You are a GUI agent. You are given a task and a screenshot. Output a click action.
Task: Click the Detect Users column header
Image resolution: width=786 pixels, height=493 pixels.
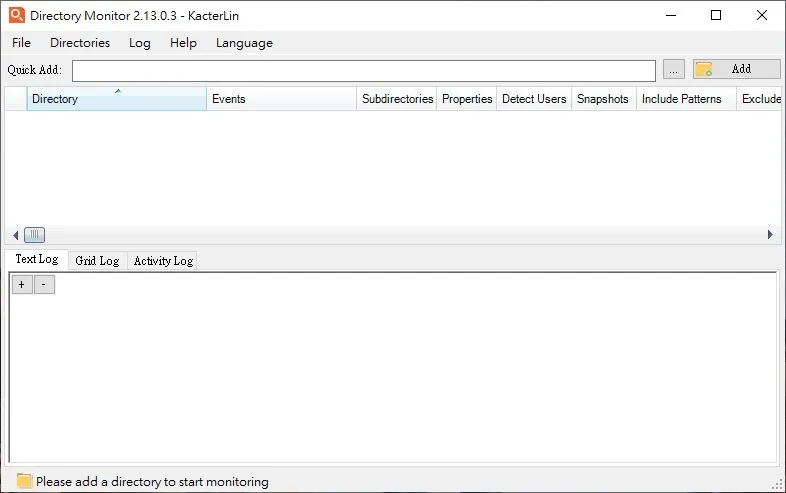534,99
